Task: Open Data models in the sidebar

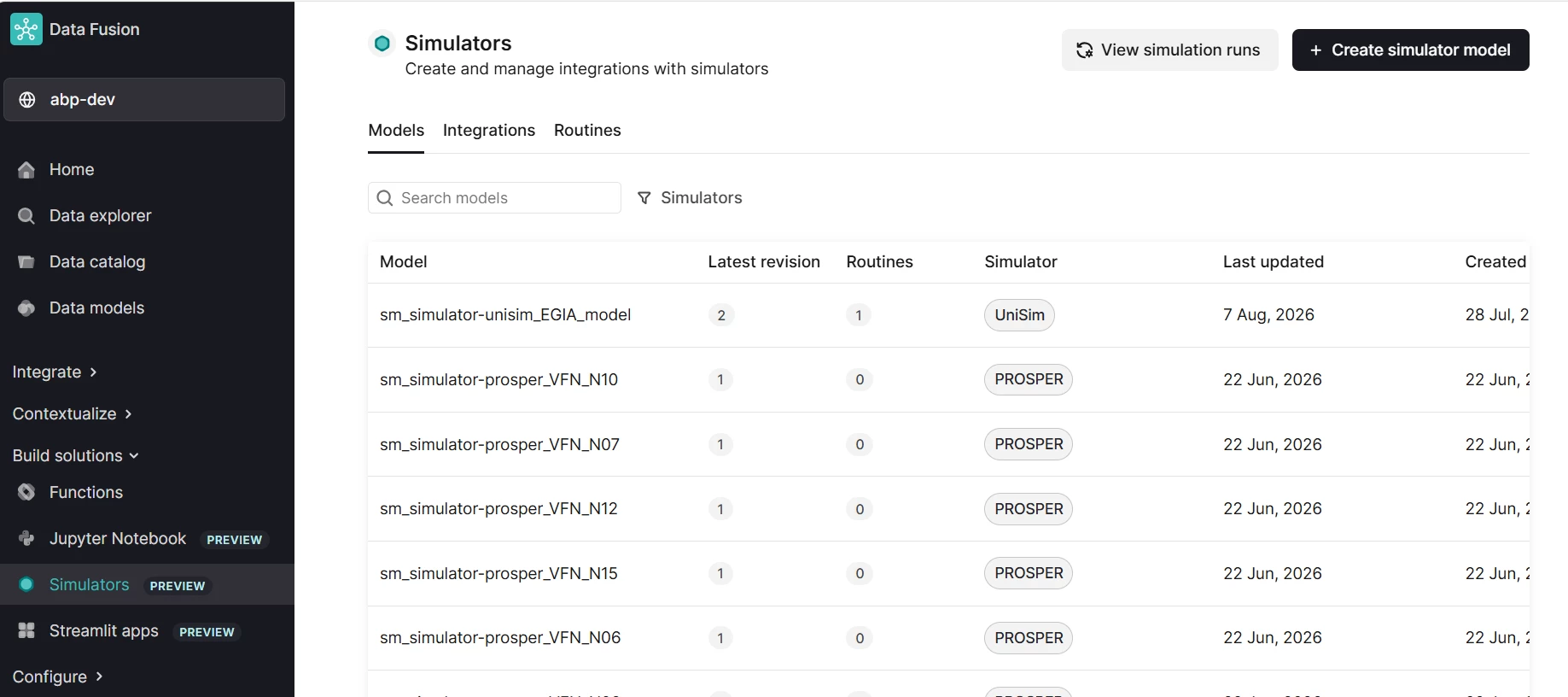Action: [97, 308]
